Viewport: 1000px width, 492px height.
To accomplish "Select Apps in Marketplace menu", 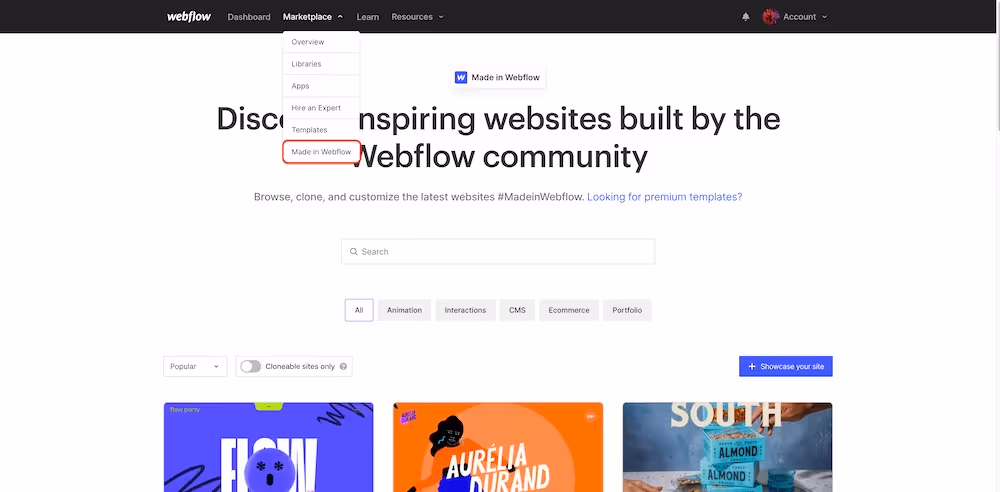I will [x=321, y=86].
